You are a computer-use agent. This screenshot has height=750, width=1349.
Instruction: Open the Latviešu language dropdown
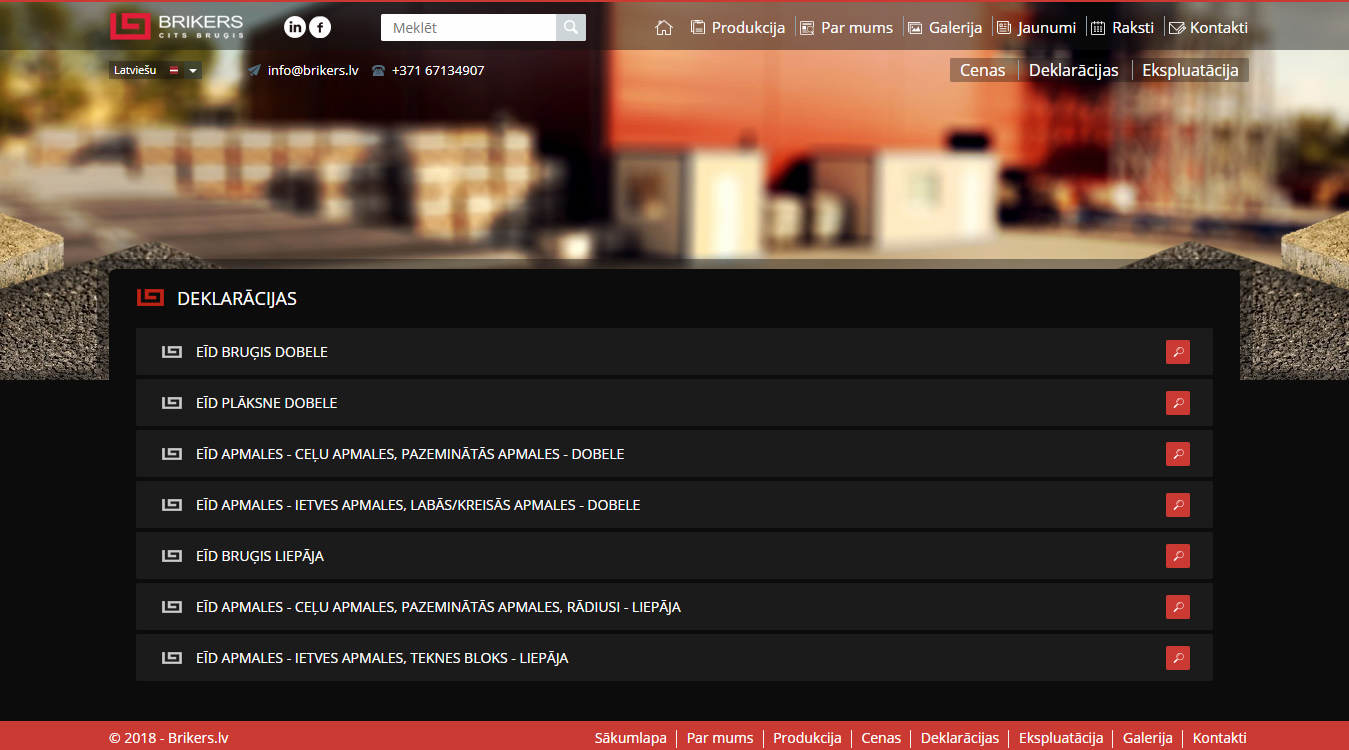[155, 71]
